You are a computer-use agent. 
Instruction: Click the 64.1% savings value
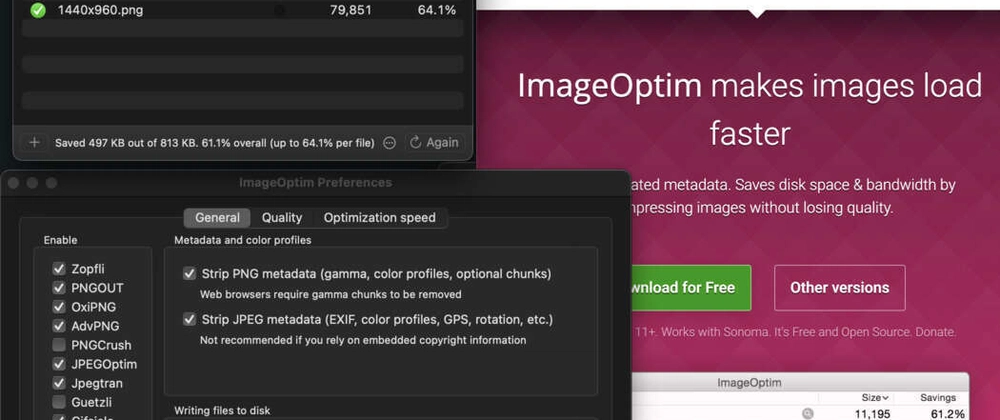(437, 10)
